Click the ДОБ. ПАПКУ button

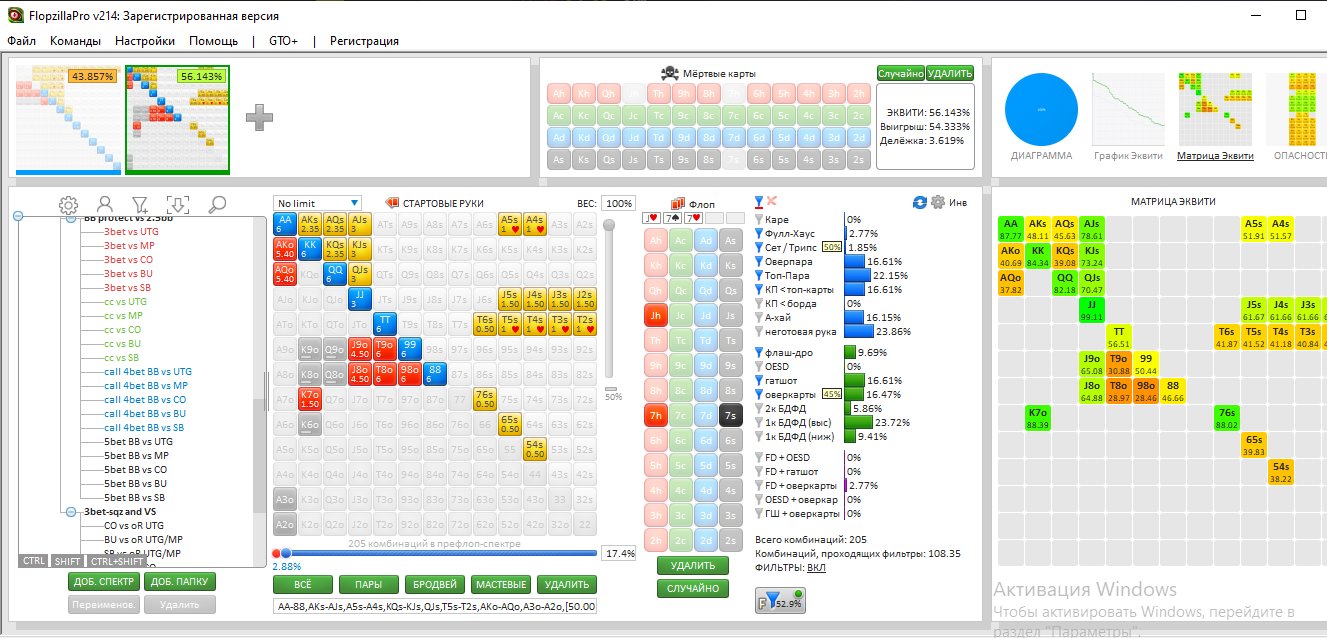coord(180,582)
